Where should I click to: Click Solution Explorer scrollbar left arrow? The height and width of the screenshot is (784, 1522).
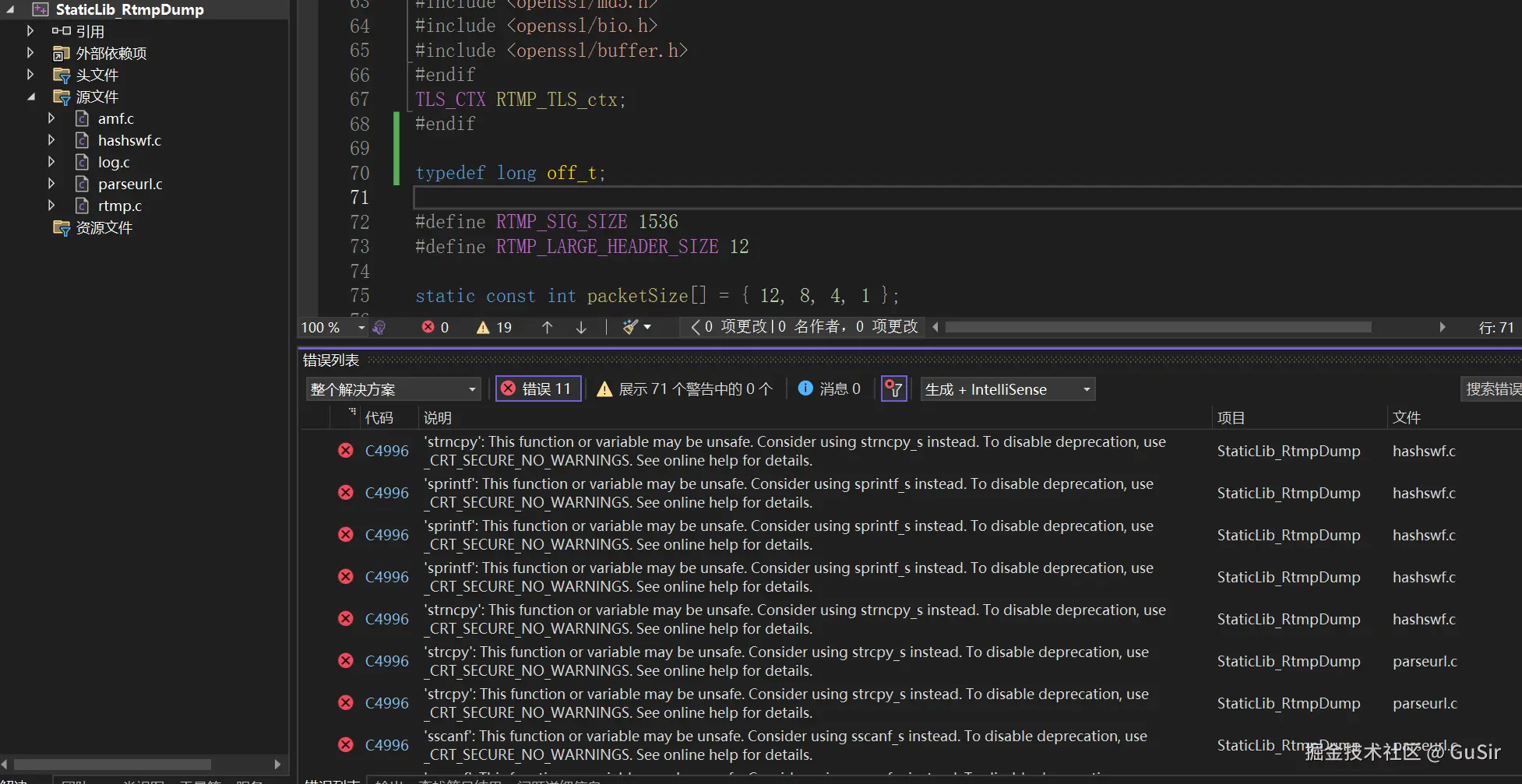coord(5,765)
